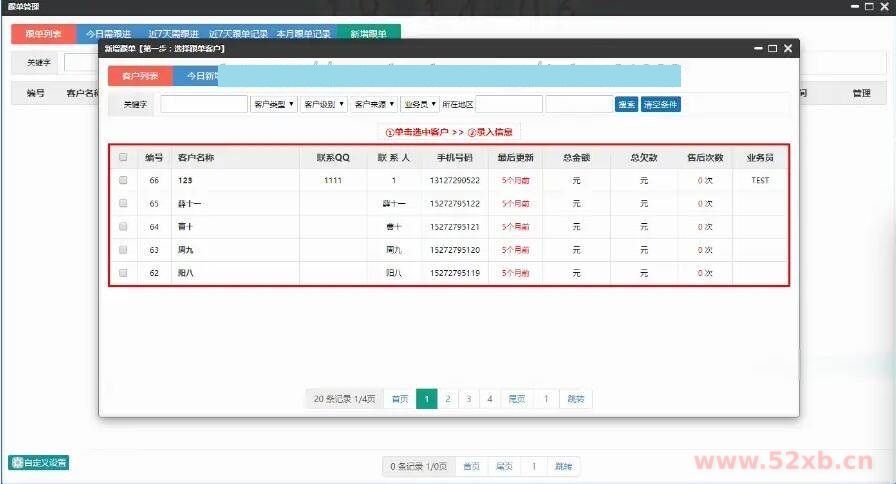Check the box for customer number 66
Image resolution: width=896 pixels, height=484 pixels.
click(123, 181)
